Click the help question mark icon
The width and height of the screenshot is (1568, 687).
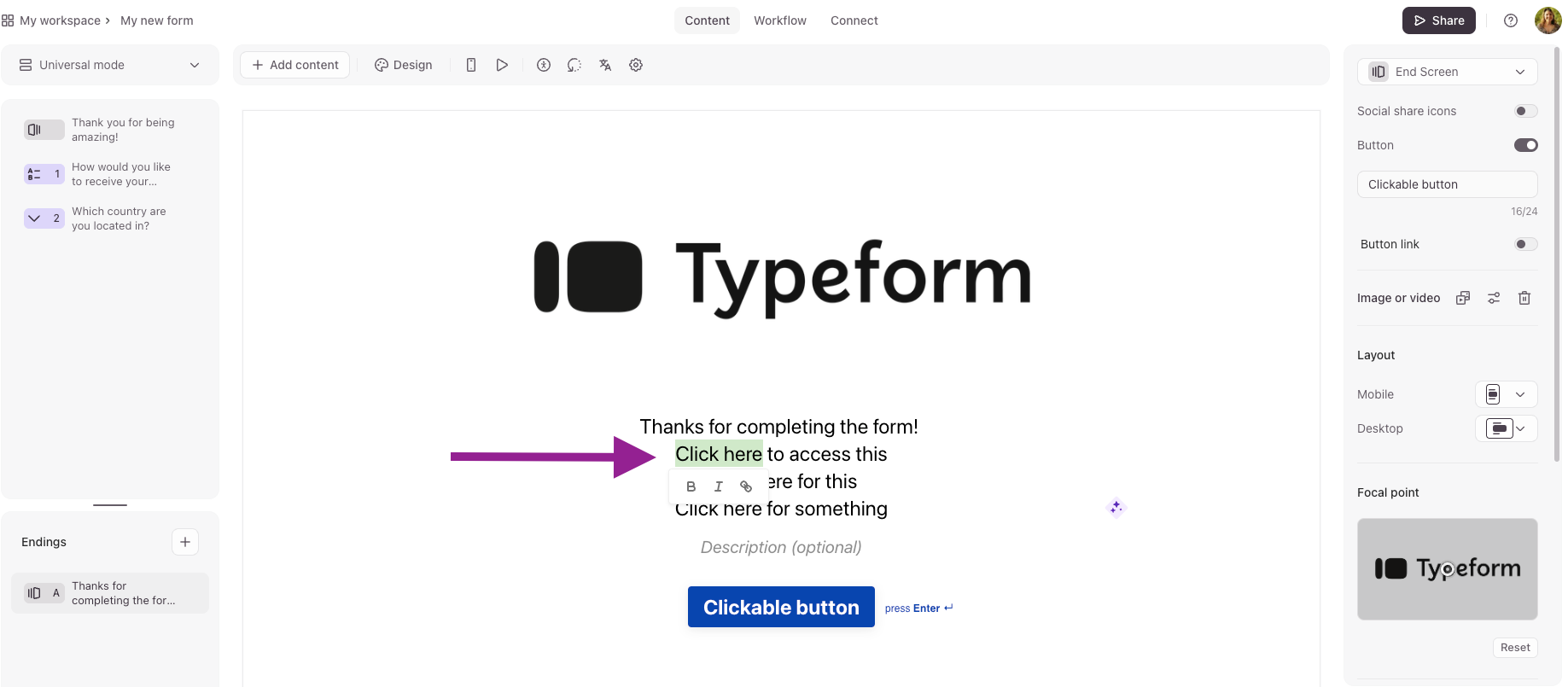click(x=1511, y=20)
